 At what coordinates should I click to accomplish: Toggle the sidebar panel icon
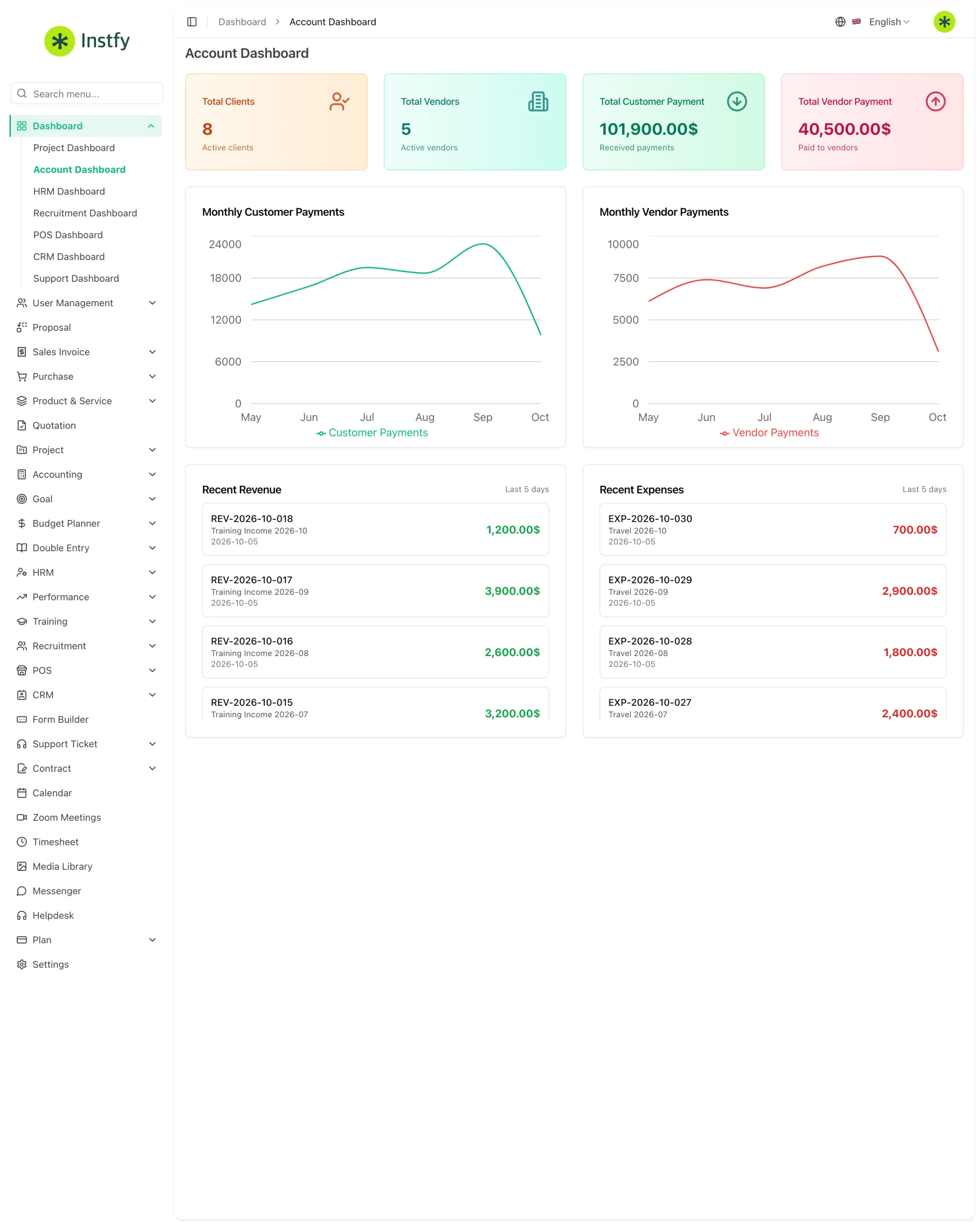click(x=192, y=22)
